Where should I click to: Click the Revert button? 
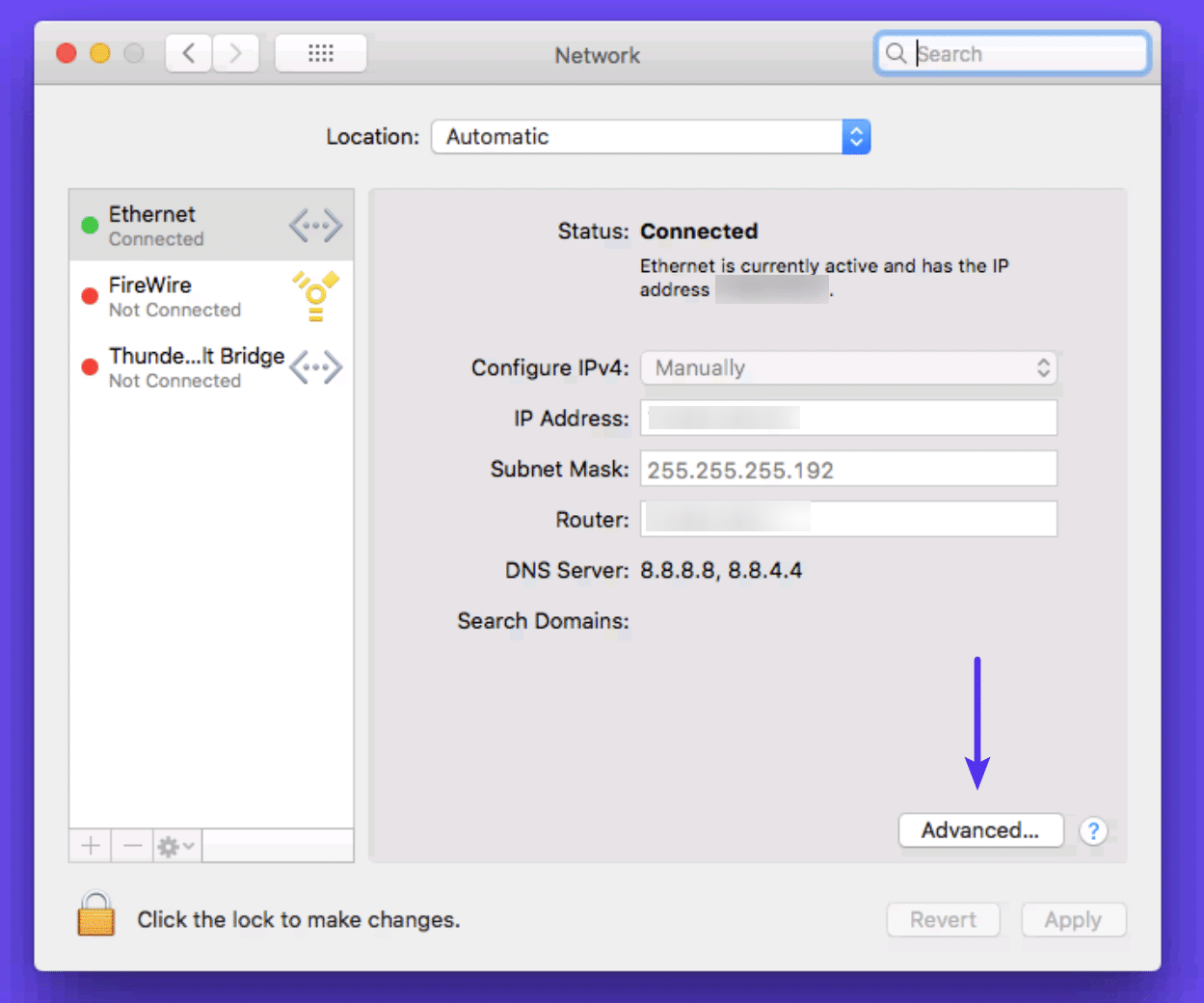pyautogui.click(x=943, y=919)
